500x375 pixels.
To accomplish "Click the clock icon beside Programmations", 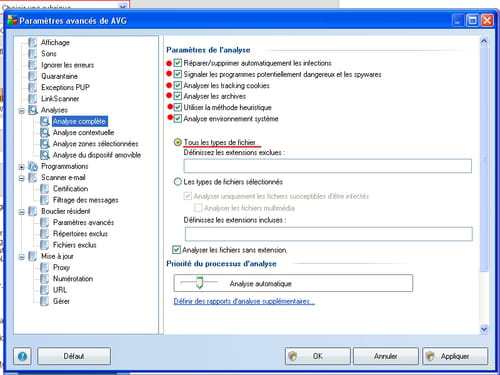I will [33, 166].
